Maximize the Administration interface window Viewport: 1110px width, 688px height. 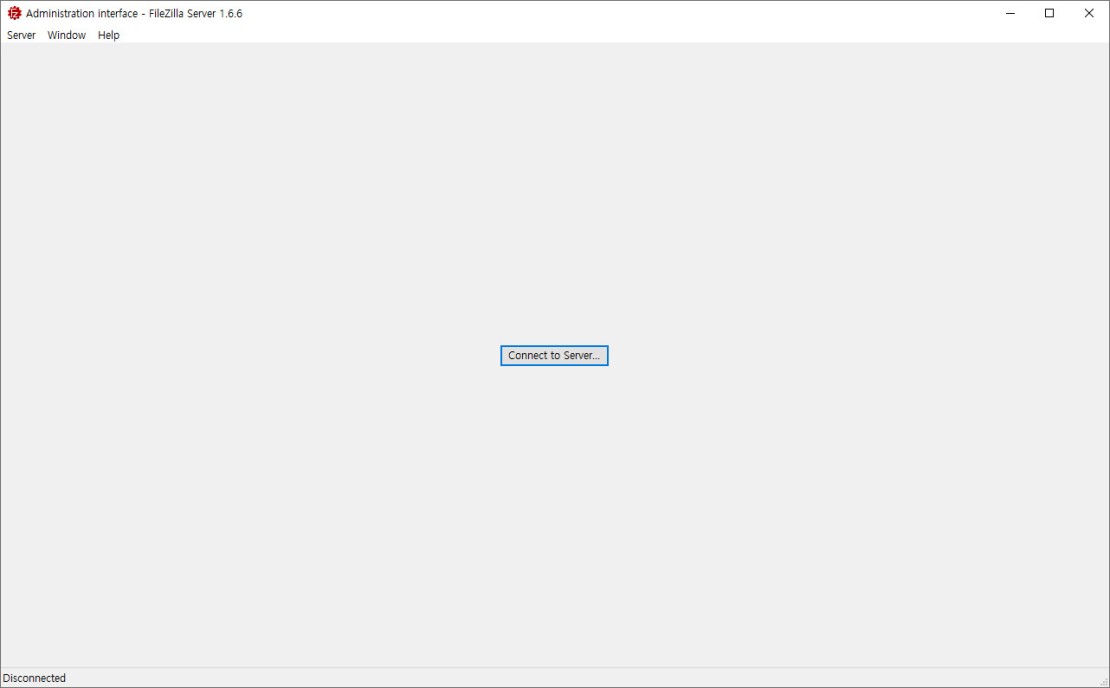point(1049,13)
